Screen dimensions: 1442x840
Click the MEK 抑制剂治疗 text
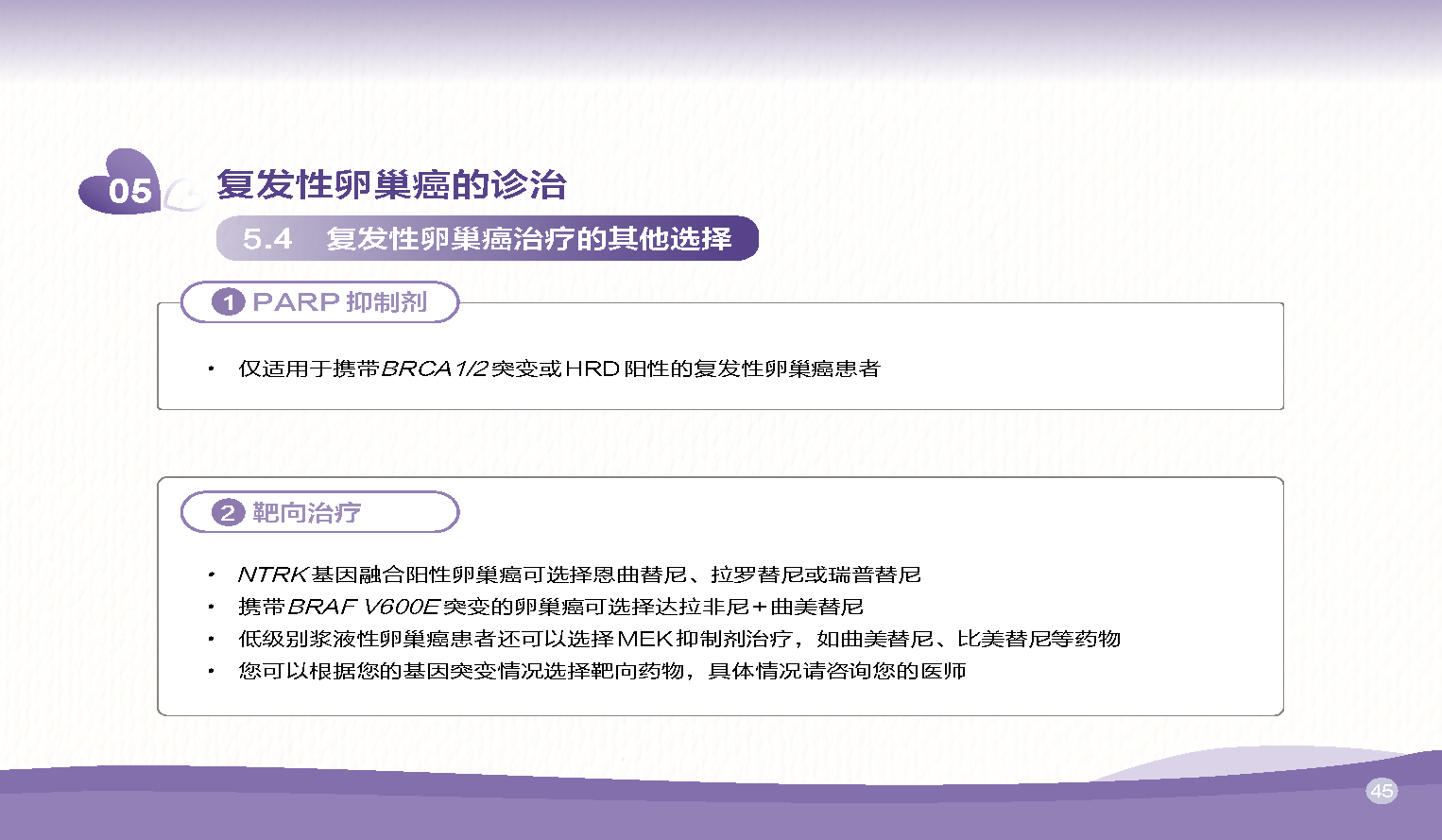(704, 639)
